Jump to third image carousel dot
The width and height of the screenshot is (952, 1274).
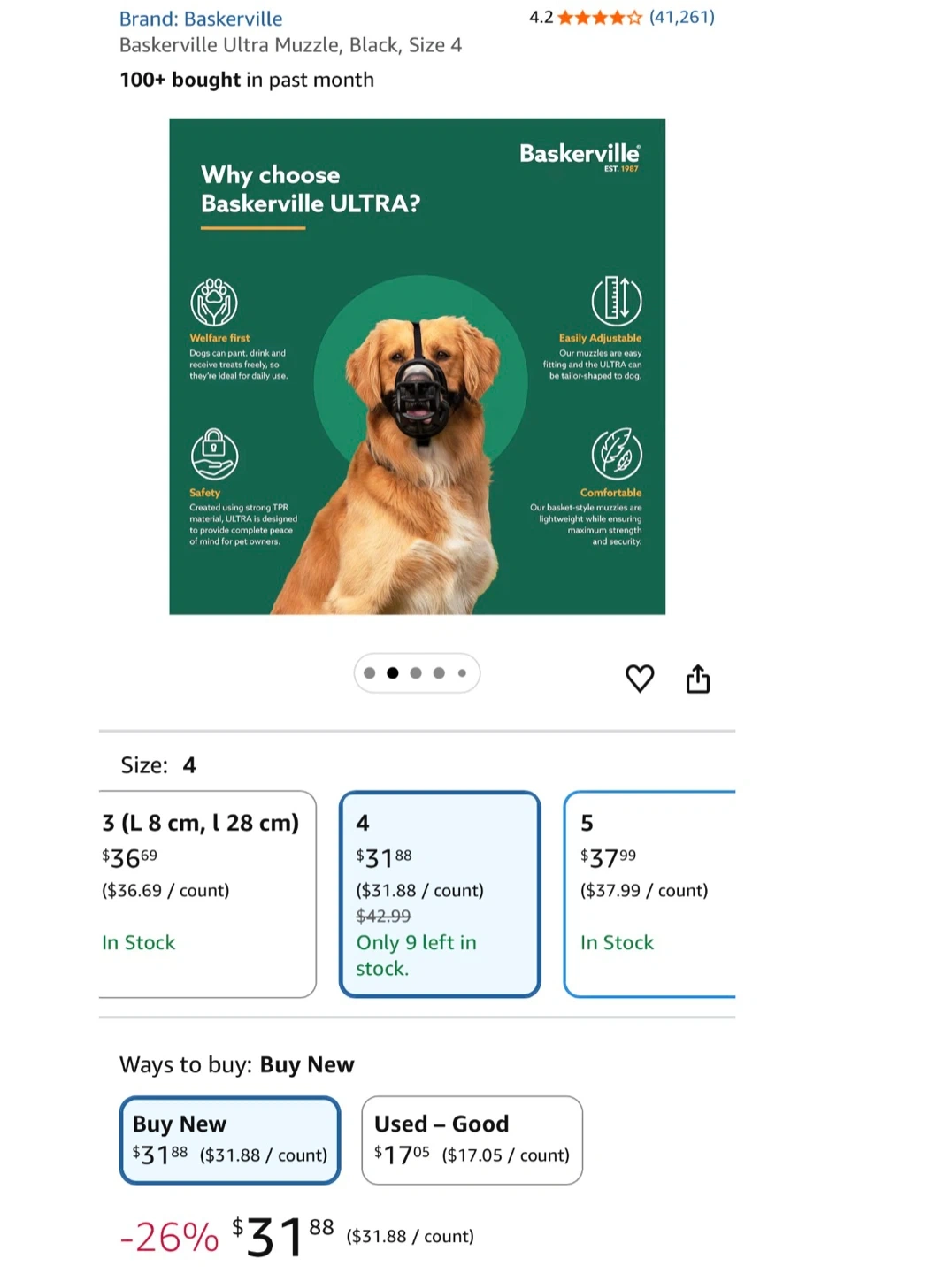(416, 673)
